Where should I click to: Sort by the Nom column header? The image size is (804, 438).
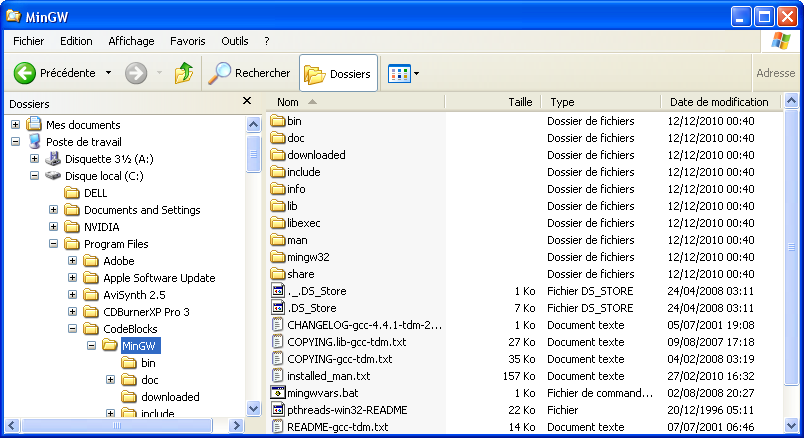tap(355, 102)
